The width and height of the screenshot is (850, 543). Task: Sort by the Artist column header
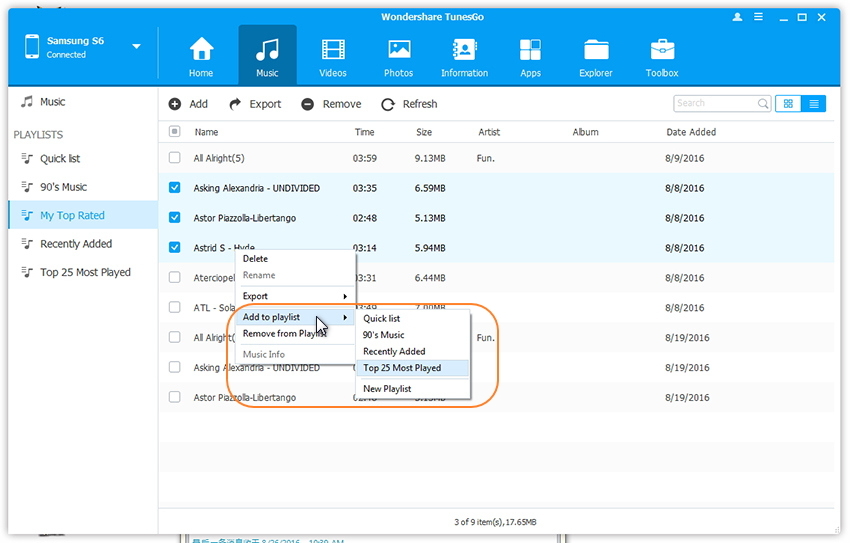point(489,132)
